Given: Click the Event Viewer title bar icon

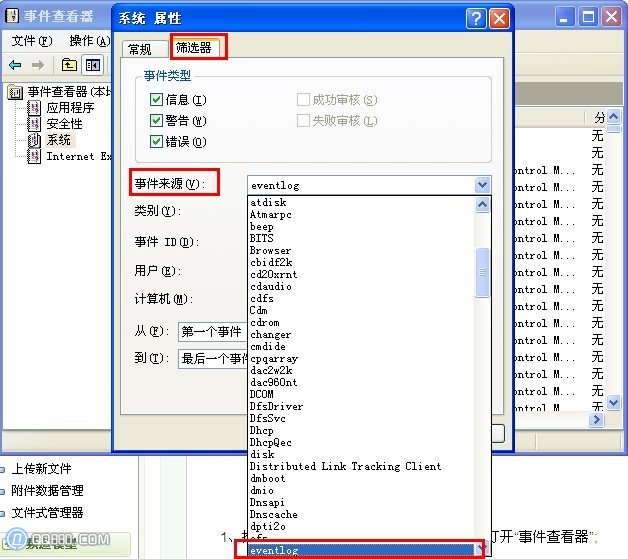Looking at the screenshot, I should tap(12, 16).
